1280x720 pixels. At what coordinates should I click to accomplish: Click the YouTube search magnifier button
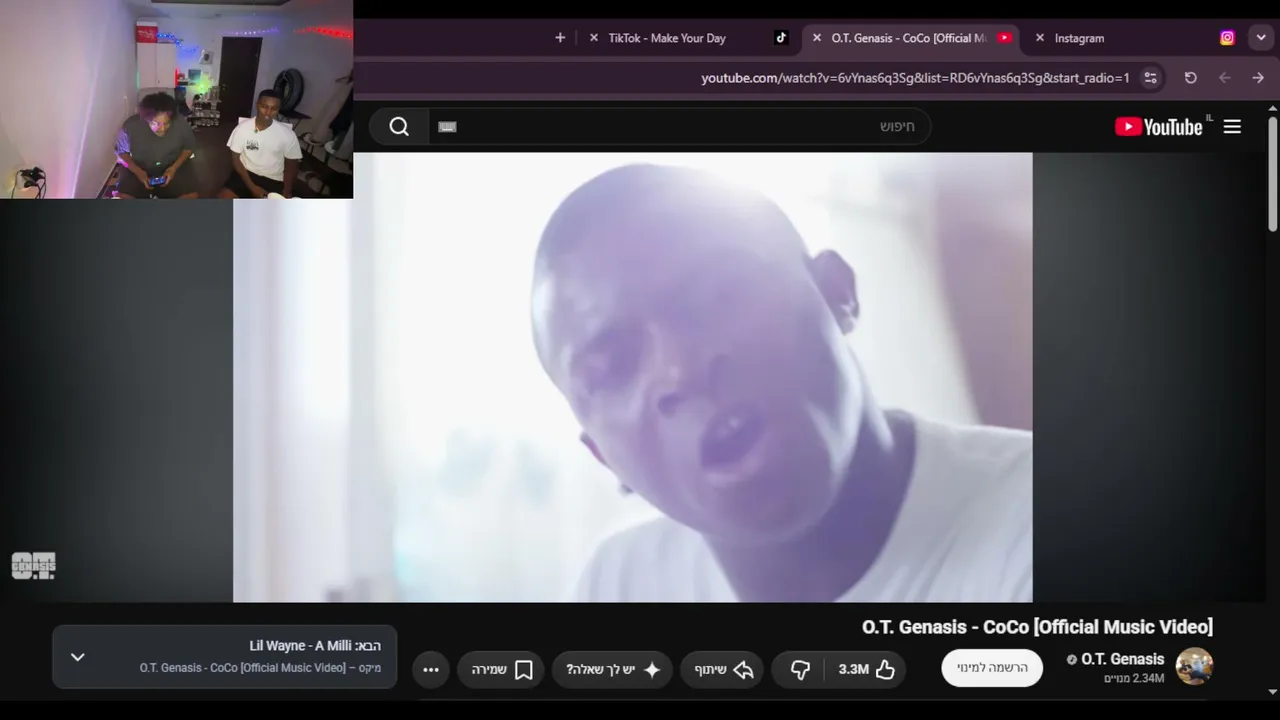click(x=399, y=126)
